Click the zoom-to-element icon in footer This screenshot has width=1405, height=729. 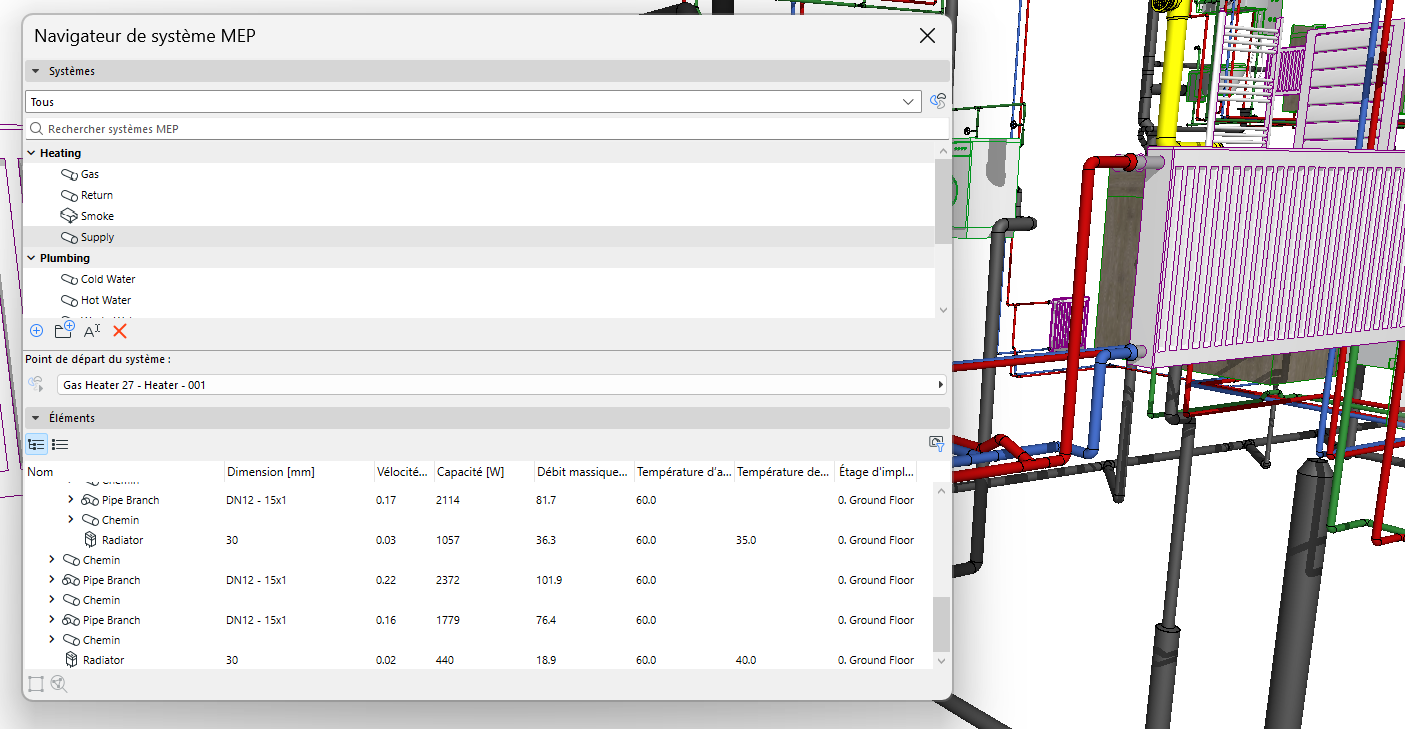[x=59, y=684]
